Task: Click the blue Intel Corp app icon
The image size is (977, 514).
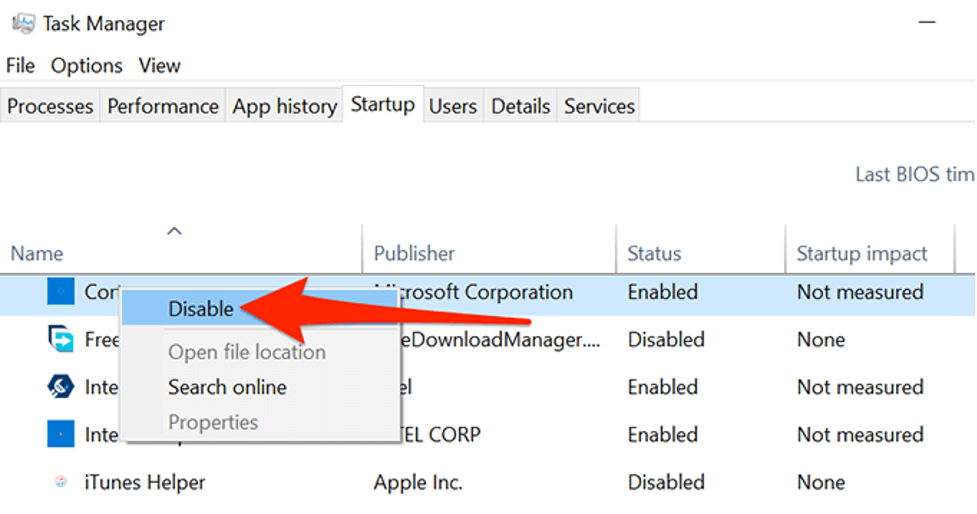Action: (60, 434)
